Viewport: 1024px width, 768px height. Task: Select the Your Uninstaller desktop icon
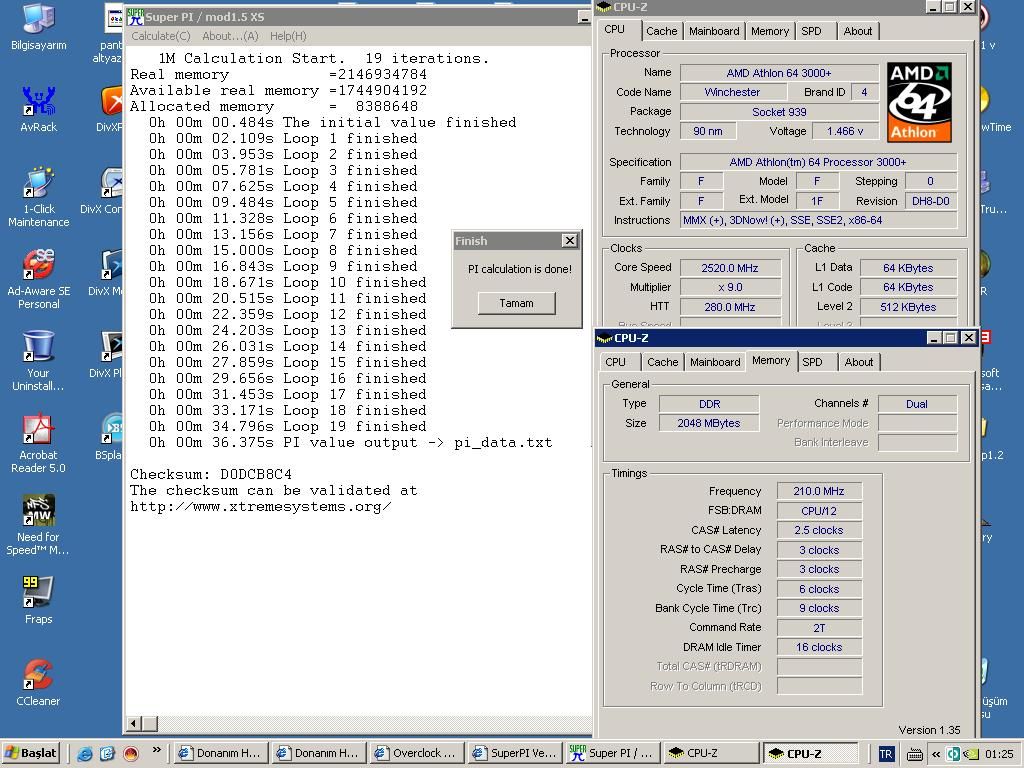[39, 360]
